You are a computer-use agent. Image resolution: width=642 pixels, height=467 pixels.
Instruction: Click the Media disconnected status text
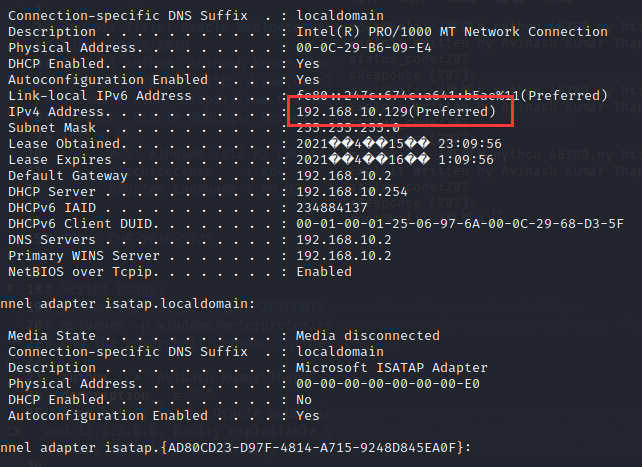point(368,336)
